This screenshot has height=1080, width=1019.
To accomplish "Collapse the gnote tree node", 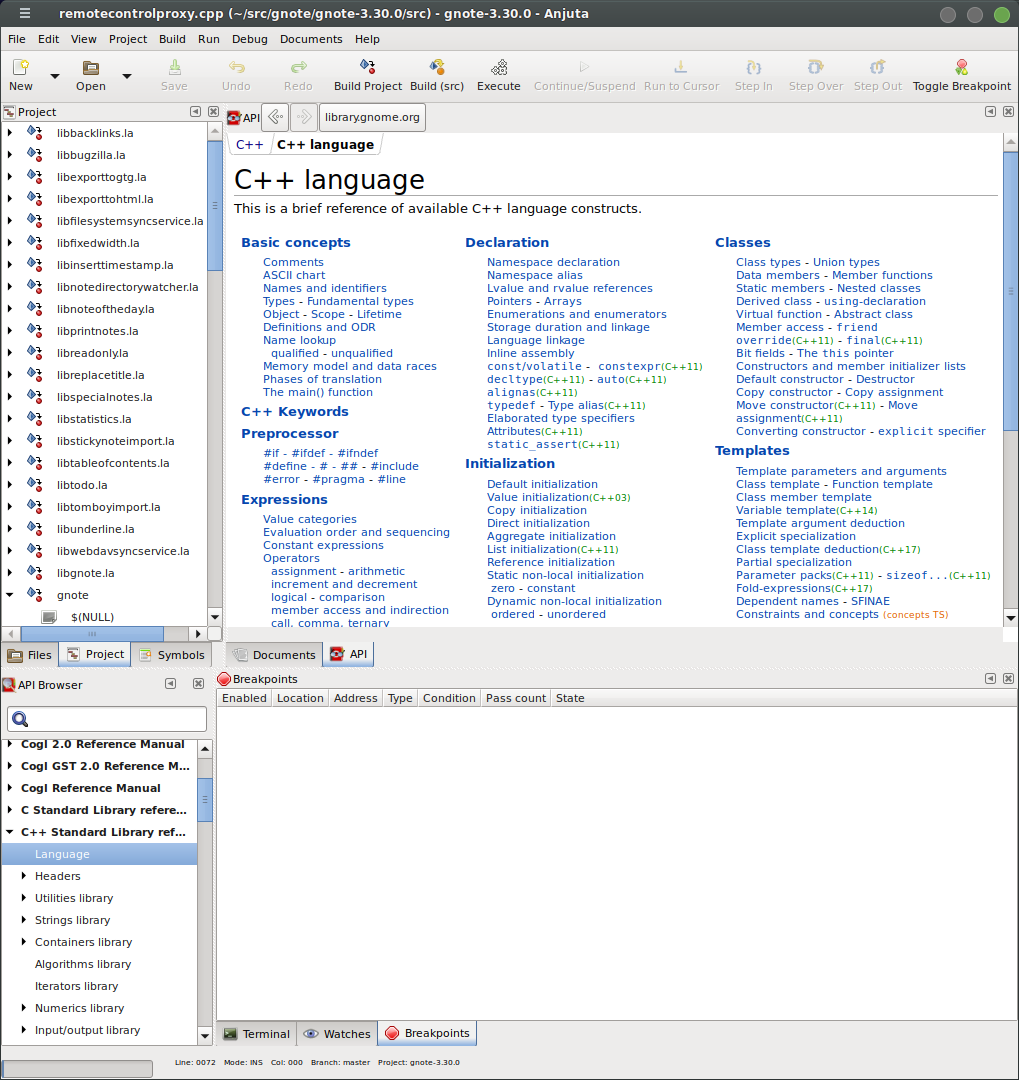I will pos(10,594).
